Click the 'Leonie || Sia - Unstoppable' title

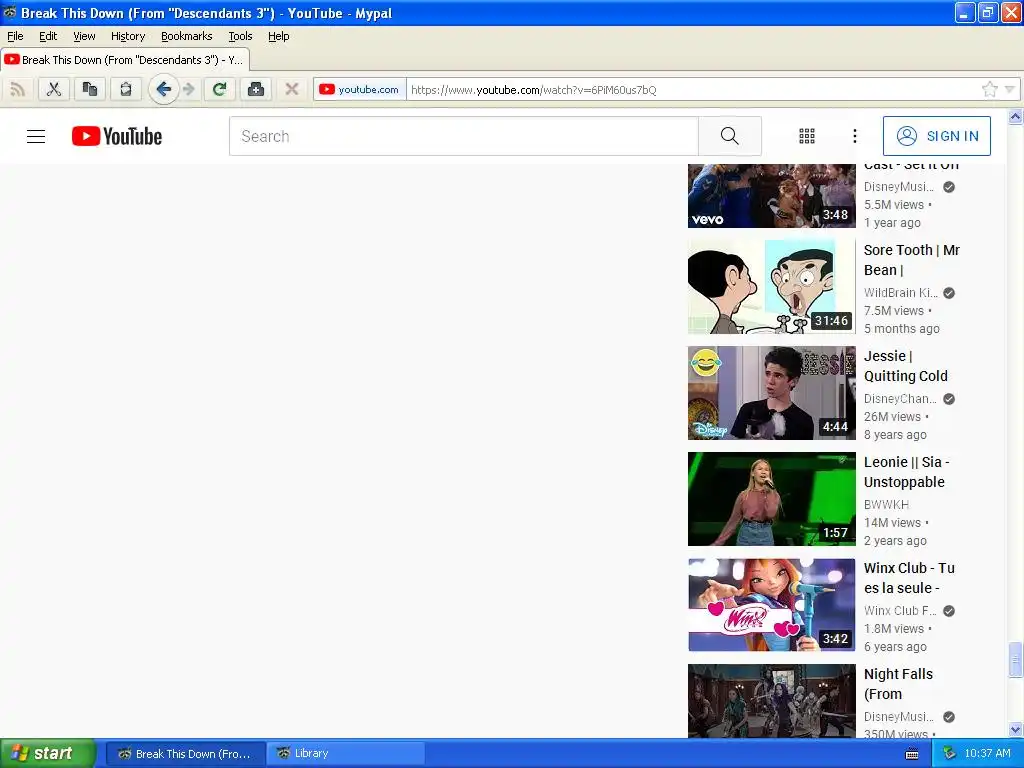click(x=906, y=472)
